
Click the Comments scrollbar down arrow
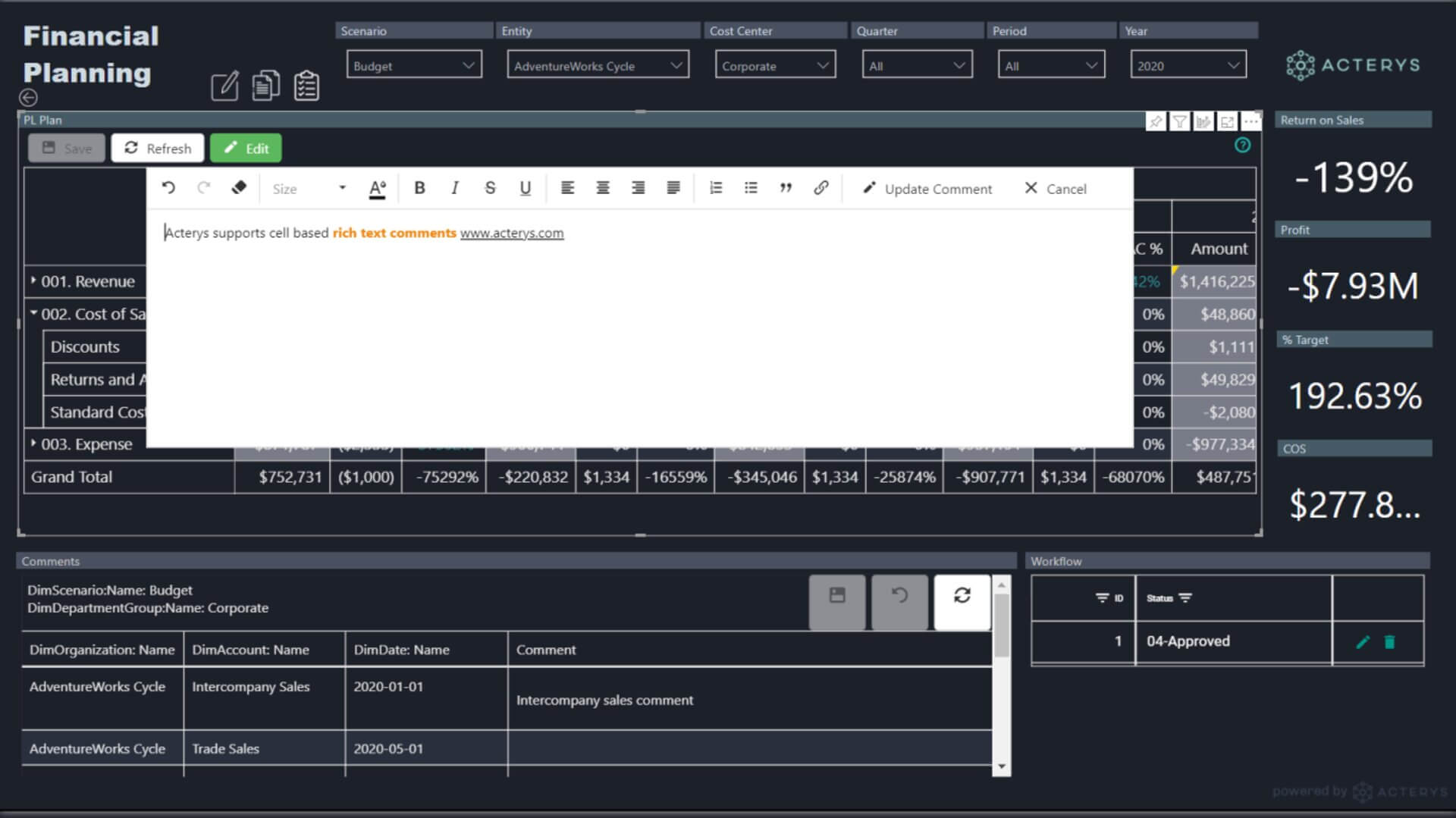(x=1002, y=766)
